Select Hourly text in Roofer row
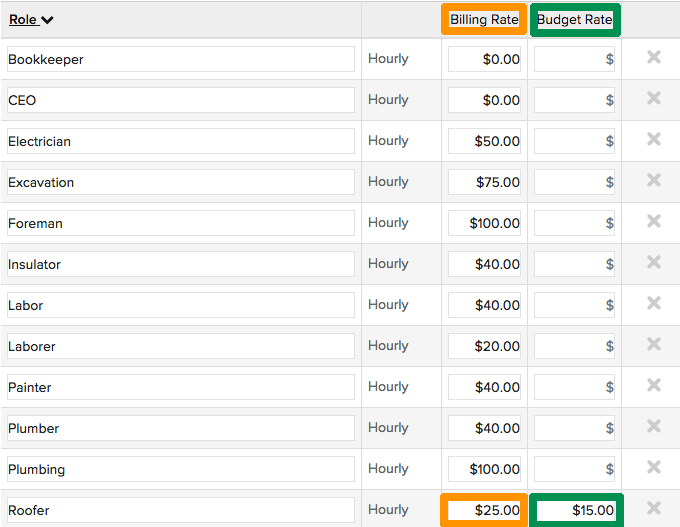The image size is (680, 527). pyautogui.click(x=388, y=510)
